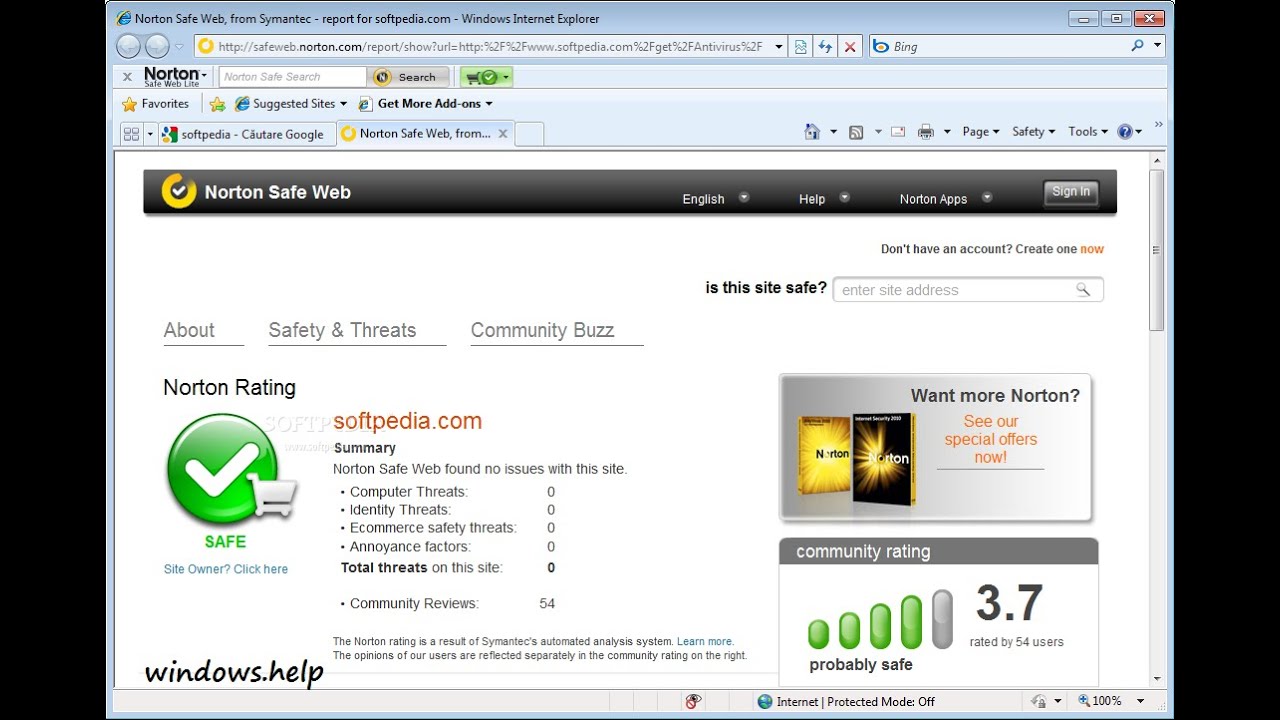Click the Add to Favorites Bar icon

pyautogui.click(x=217, y=104)
